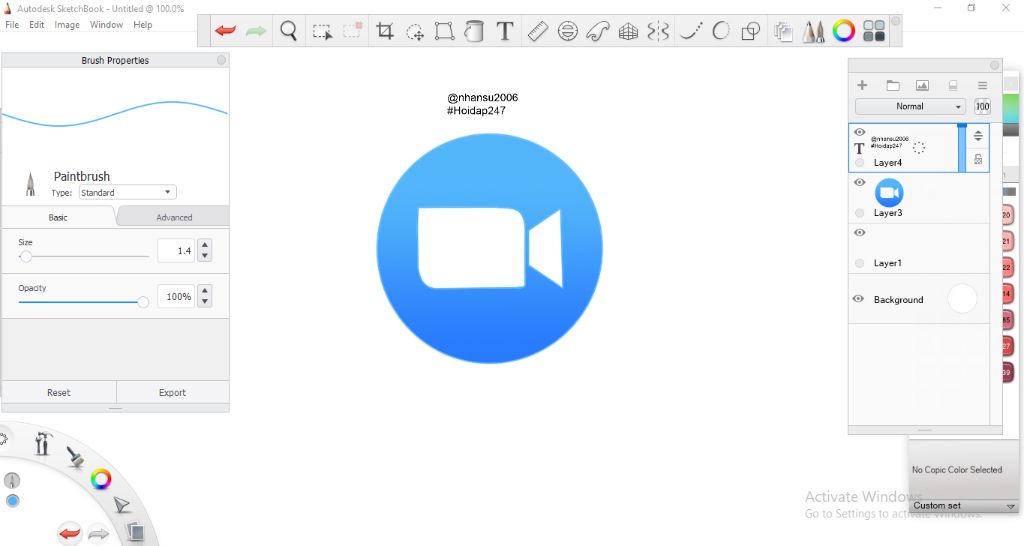This screenshot has width=1024, height=546.
Task: Open the Perspective Guides tool
Action: pos(628,31)
